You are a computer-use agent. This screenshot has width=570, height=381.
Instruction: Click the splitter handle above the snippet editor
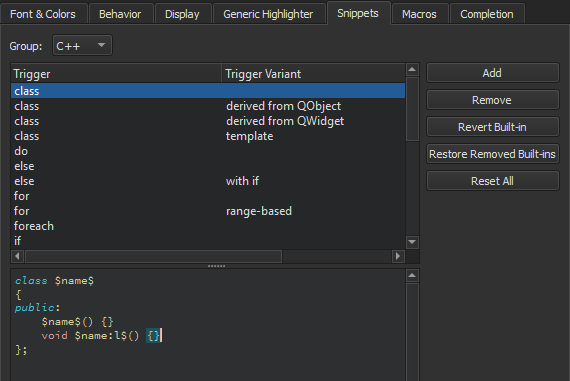[216, 266]
